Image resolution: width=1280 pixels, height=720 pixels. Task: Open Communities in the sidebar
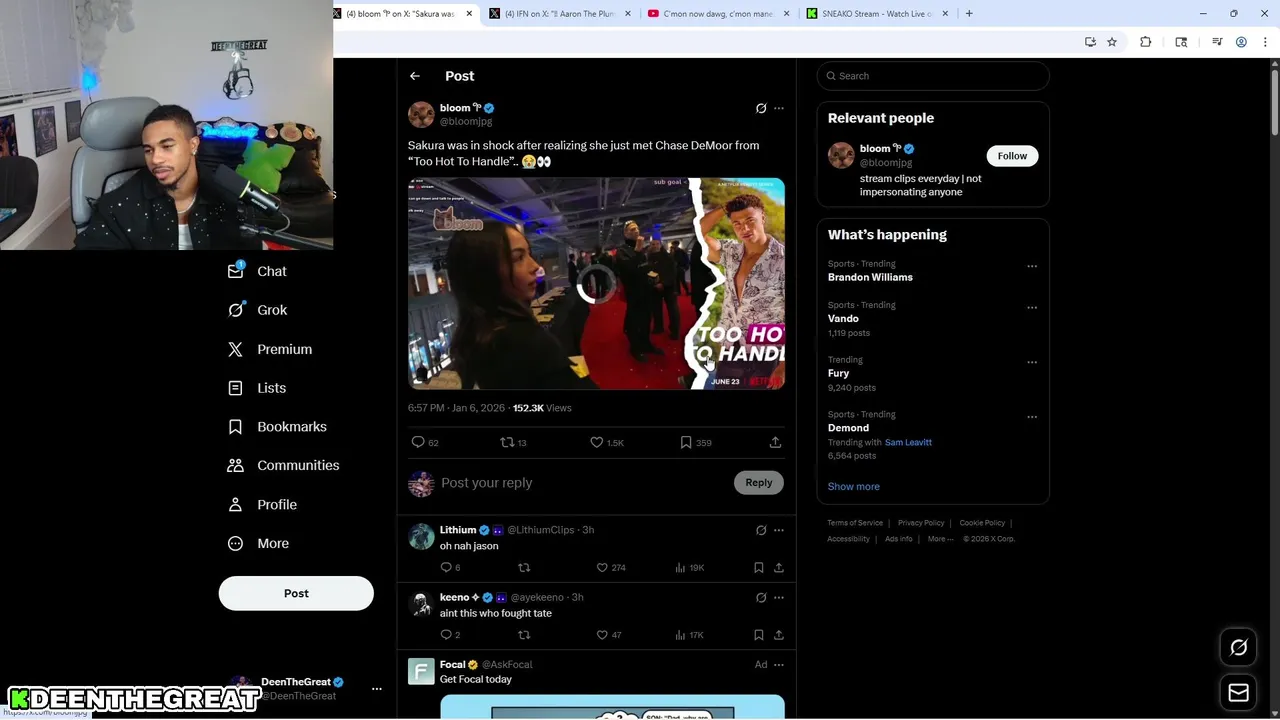click(283, 465)
